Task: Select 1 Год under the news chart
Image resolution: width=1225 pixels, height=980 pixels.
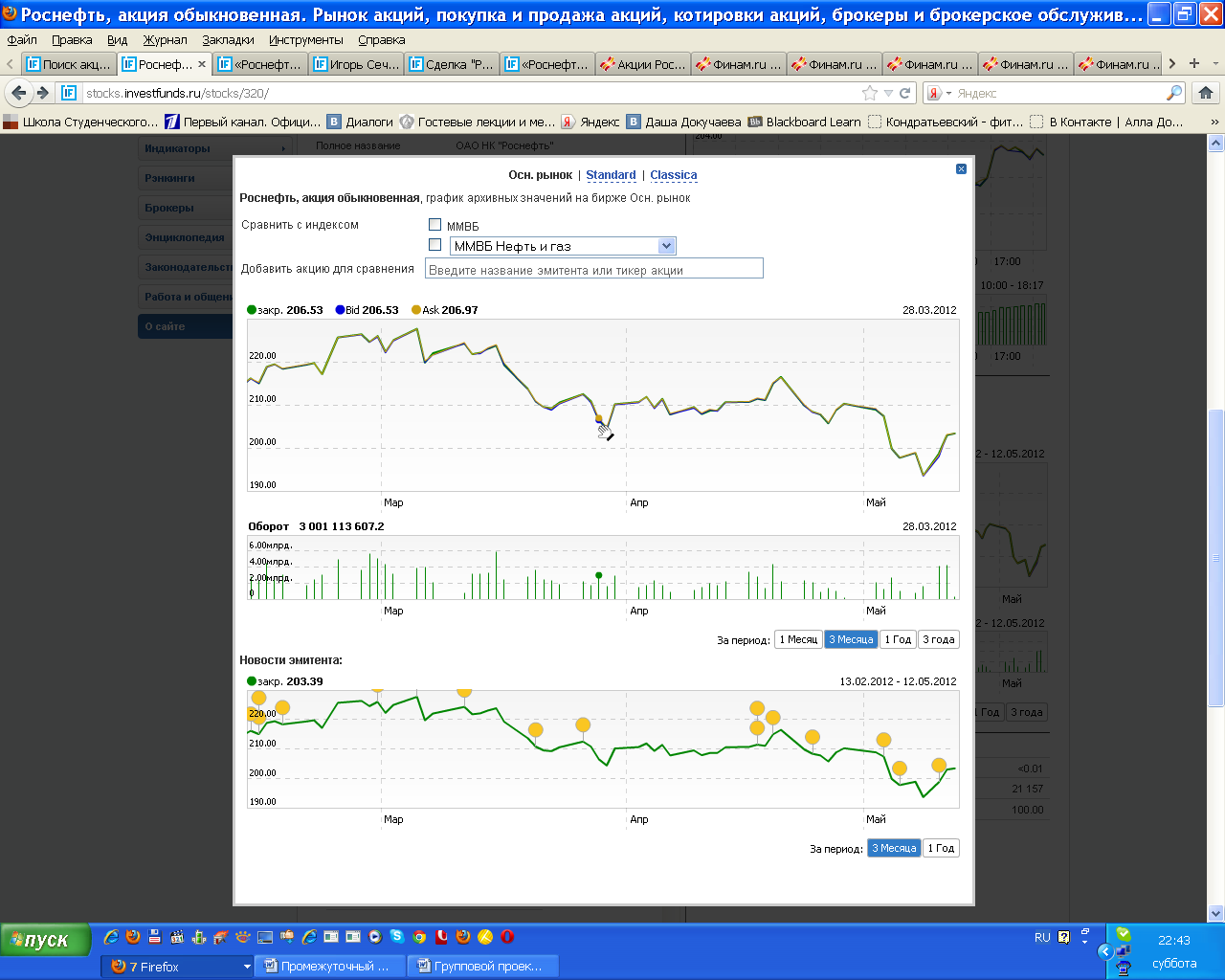Action: 941,848
